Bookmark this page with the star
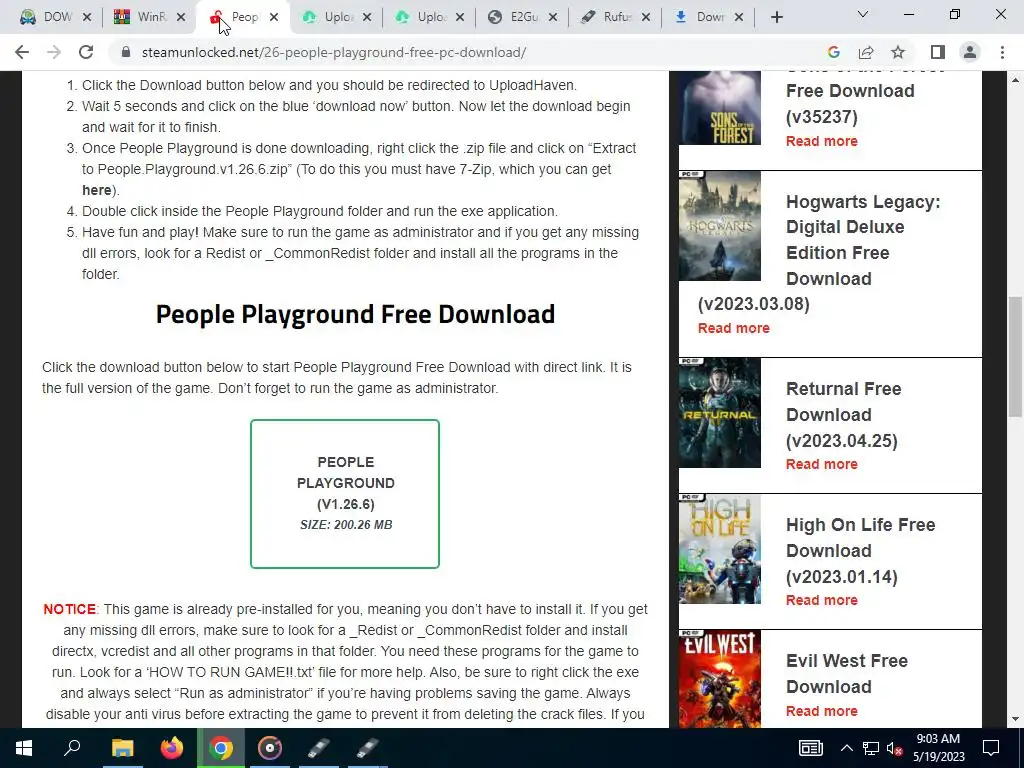Image resolution: width=1024 pixels, height=768 pixels. [898, 52]
